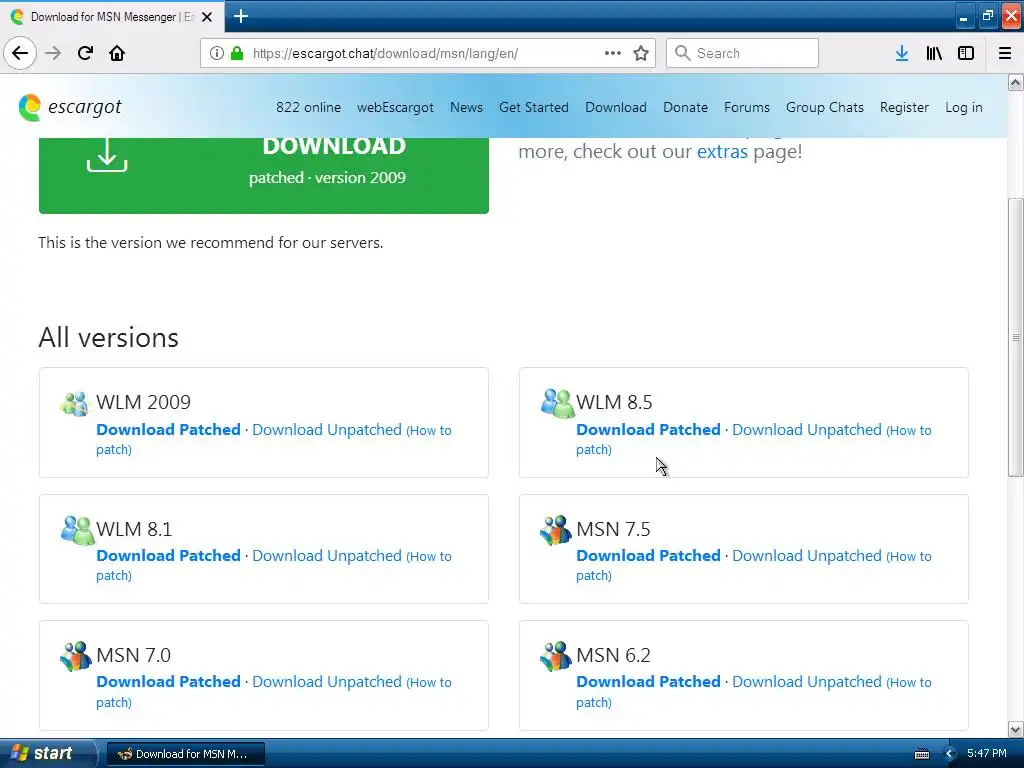Reload the page with the refresh icon
Screen dimensions: 1024x768
click(85, 53)
